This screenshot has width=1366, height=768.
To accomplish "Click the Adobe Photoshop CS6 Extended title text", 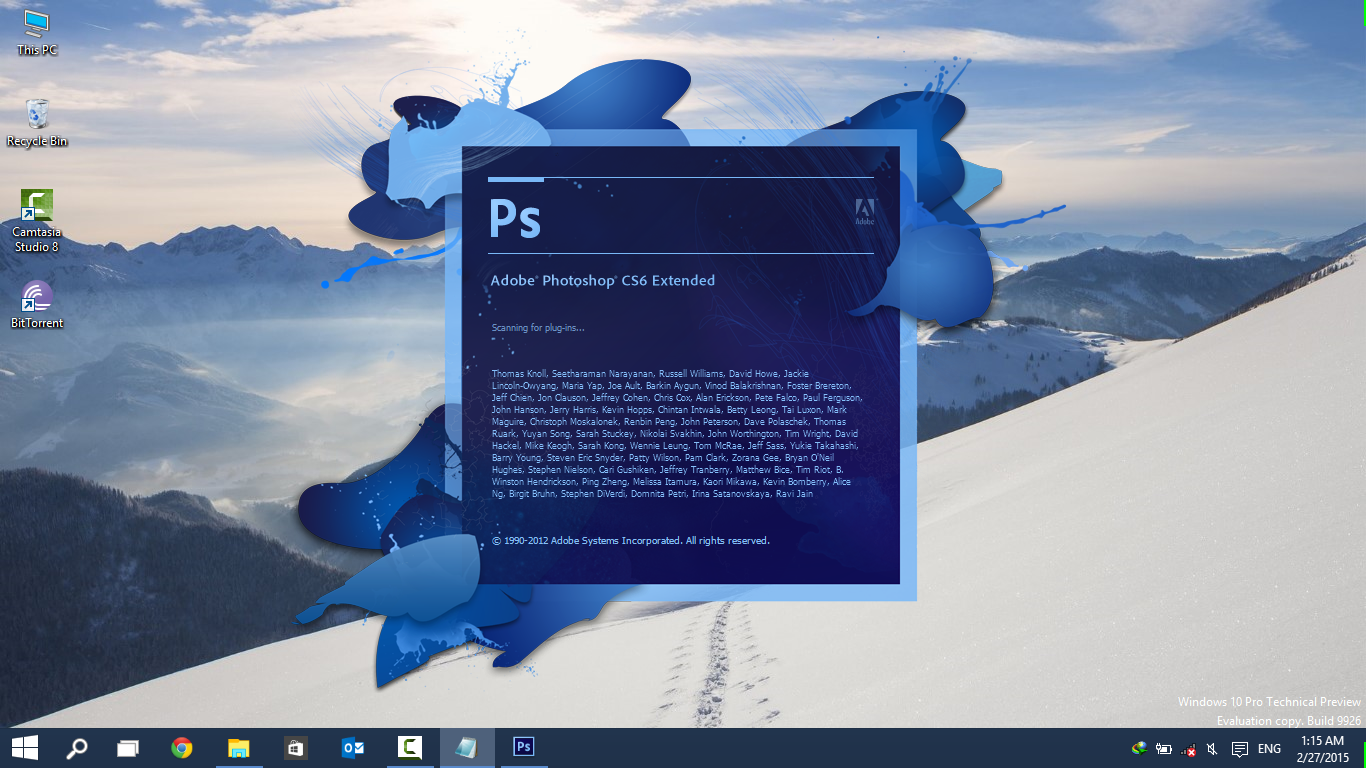I will point(602,281).
